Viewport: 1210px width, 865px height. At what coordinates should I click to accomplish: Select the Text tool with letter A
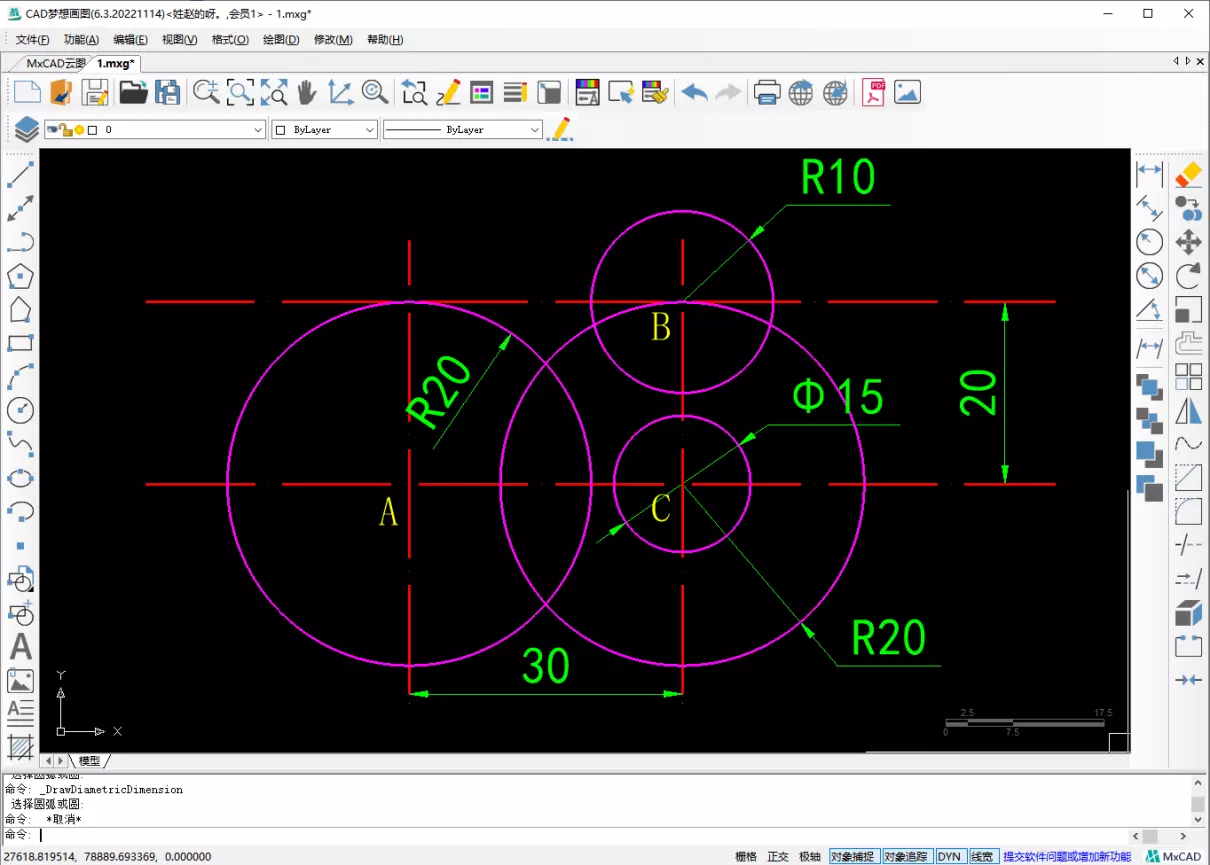tap(21, 646)
